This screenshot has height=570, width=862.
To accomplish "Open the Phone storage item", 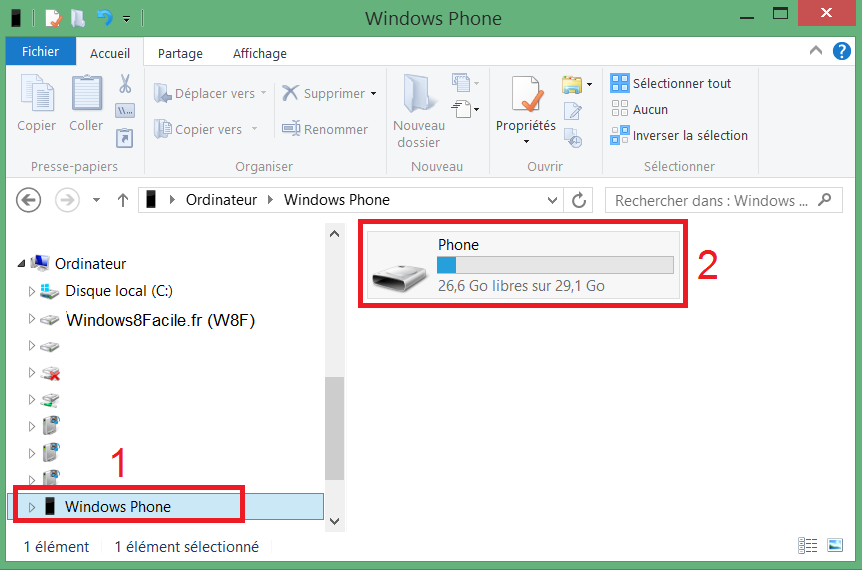I will pyautogui.click(x=523, y=265).
